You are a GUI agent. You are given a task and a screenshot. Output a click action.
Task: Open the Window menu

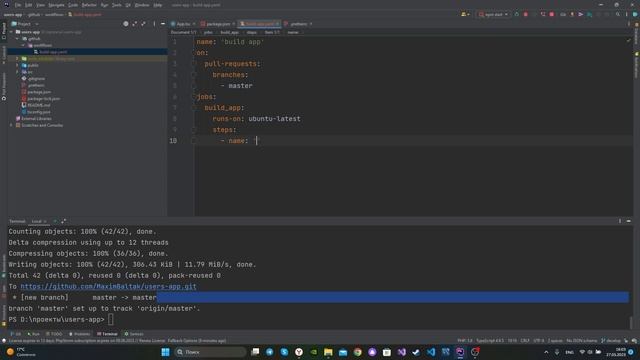point(142,5)
